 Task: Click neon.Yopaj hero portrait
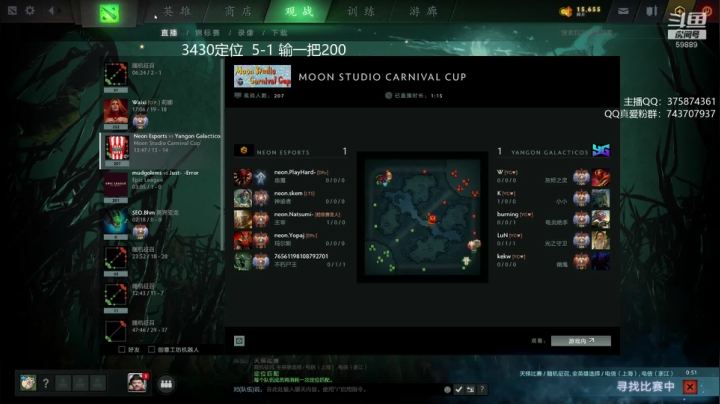coord(243,240)
